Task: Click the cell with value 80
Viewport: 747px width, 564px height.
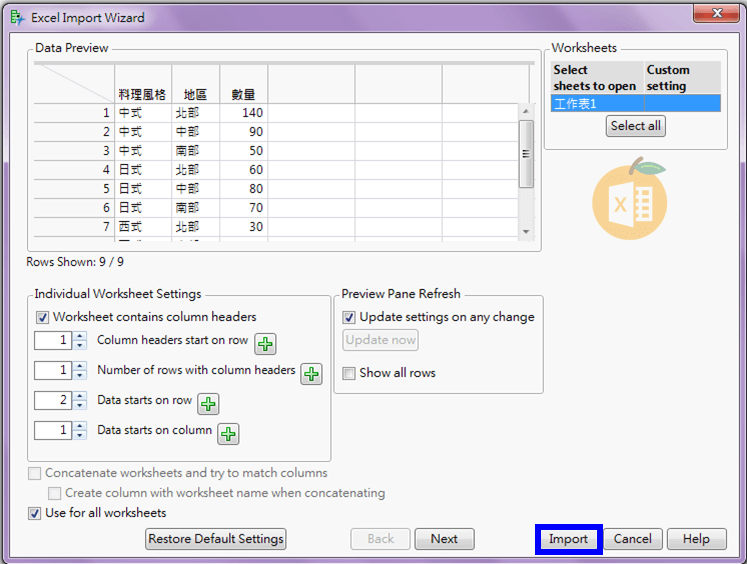Action: coord(243,189)
